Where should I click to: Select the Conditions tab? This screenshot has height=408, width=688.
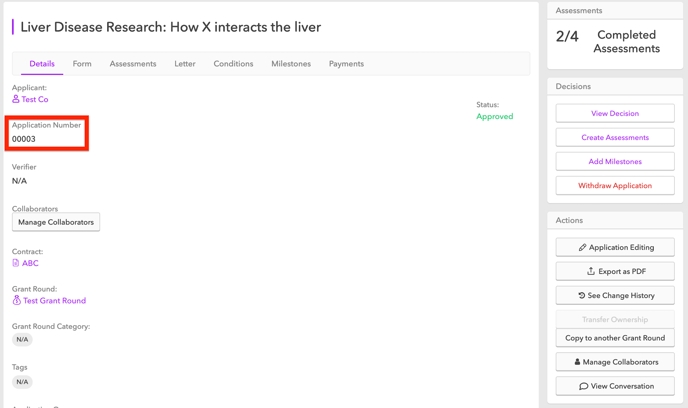click(233, 64)
